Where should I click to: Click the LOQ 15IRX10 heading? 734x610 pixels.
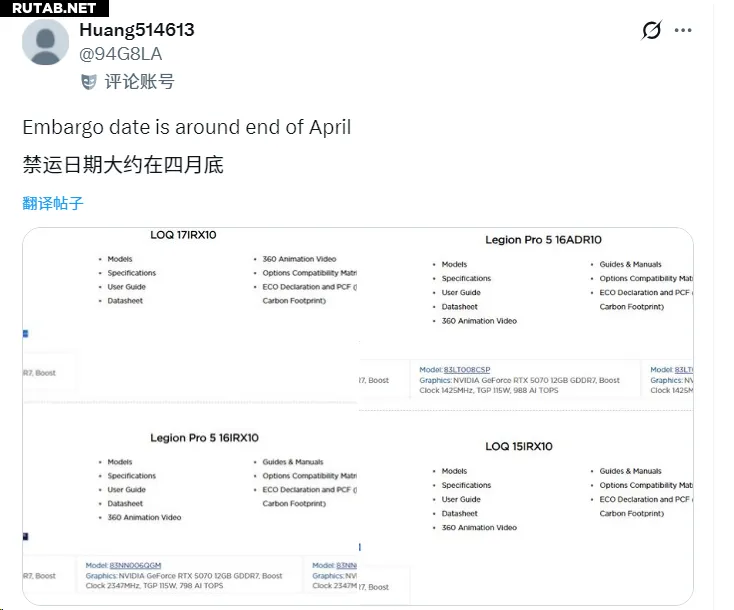(x=519, y=446)
